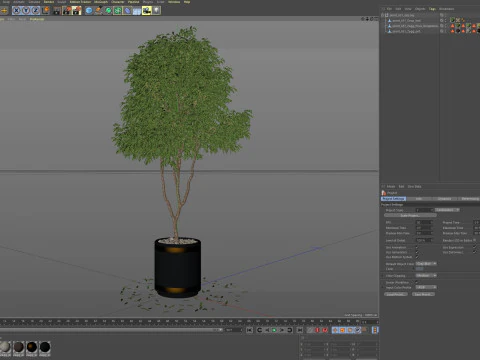Open the Input Color Profile dropdown

[x=426, y=287]
